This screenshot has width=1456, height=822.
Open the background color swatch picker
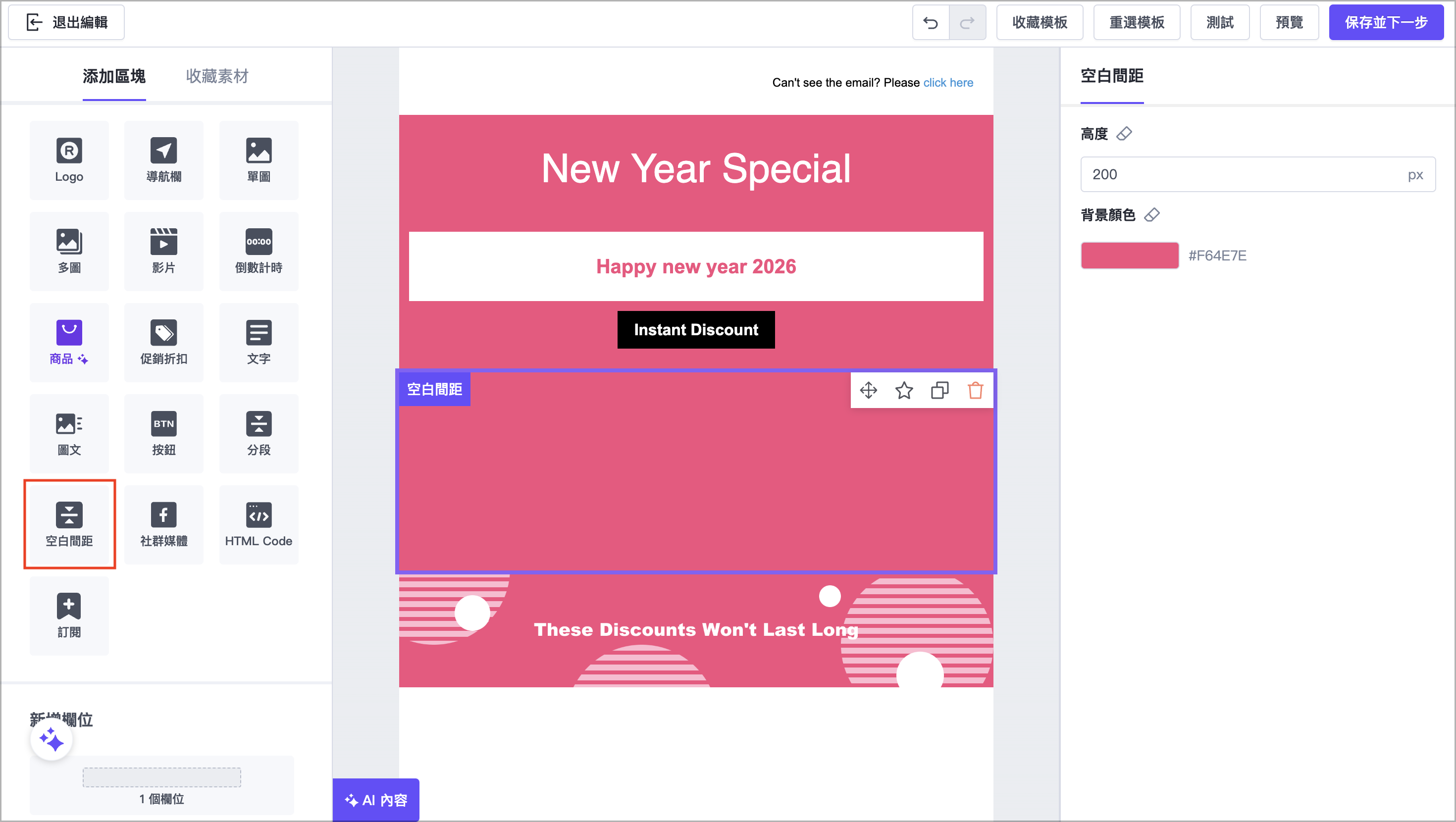[x=1129, y=255]
